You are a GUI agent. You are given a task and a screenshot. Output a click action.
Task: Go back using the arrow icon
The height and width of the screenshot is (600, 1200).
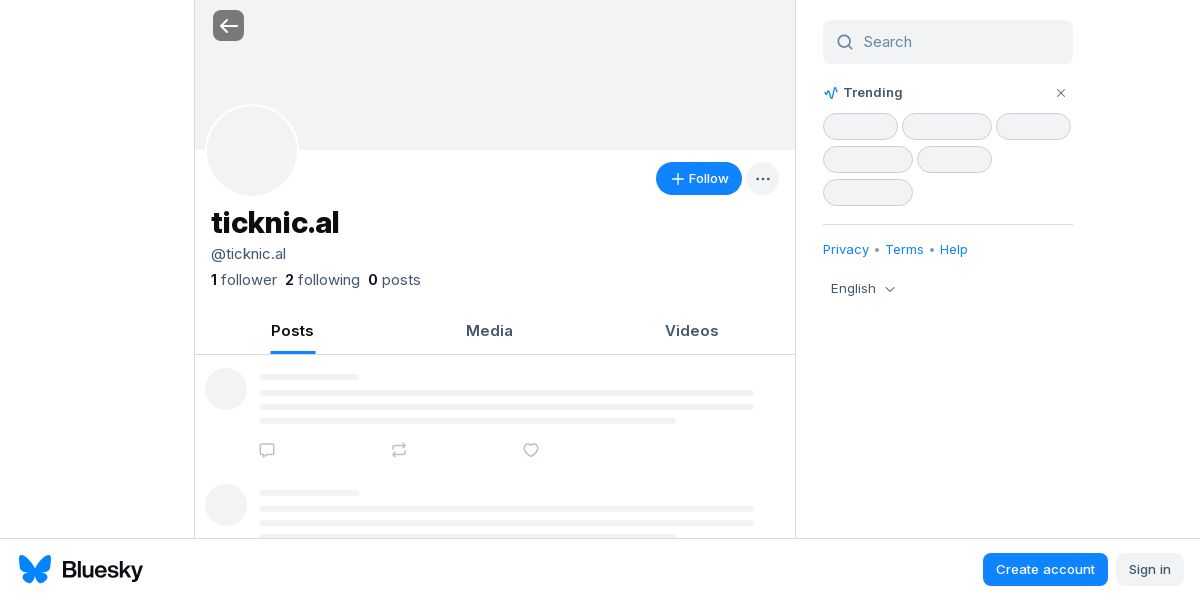click(228, 25)
